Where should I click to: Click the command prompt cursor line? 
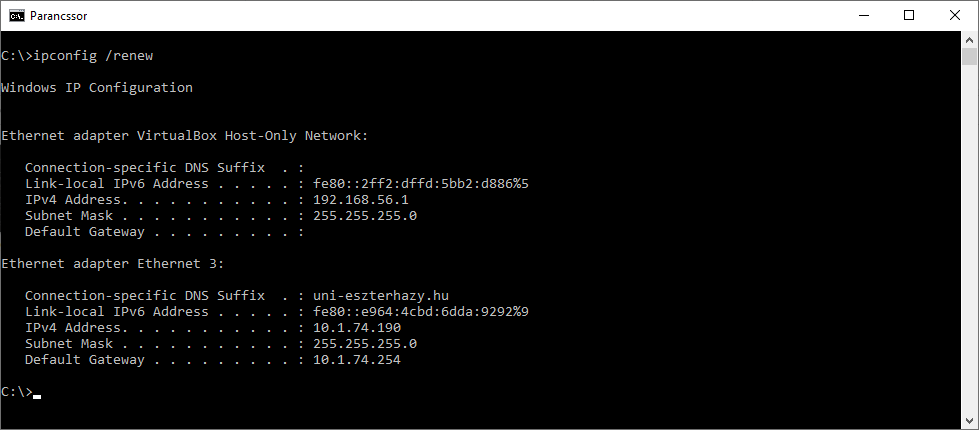(x=21, y=392)
